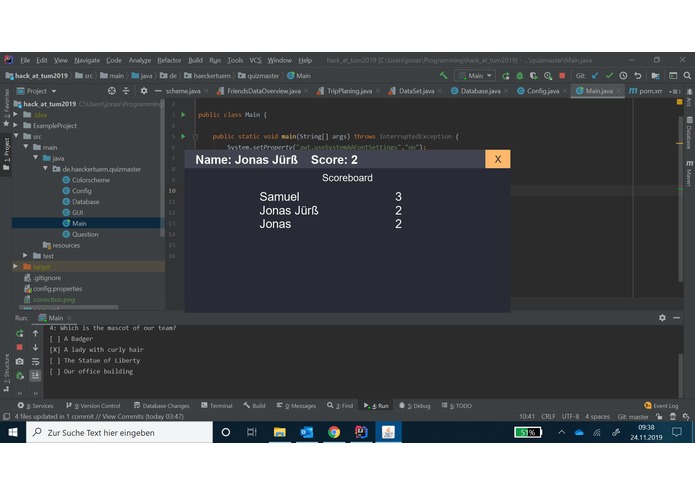
Task: Open the Project view selector dropdown
Action: [x=36, y=91]
